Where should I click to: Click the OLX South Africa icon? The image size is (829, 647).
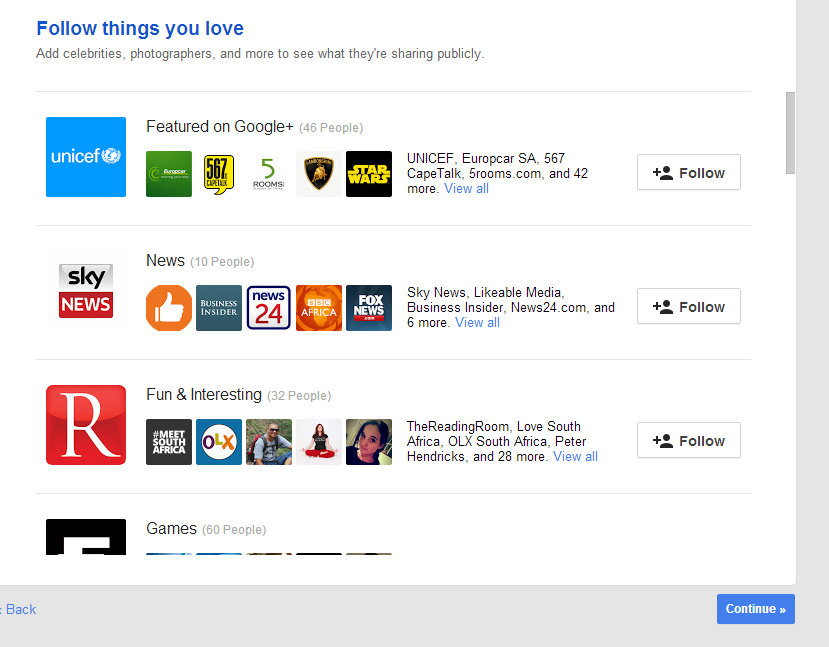(219, 442)
